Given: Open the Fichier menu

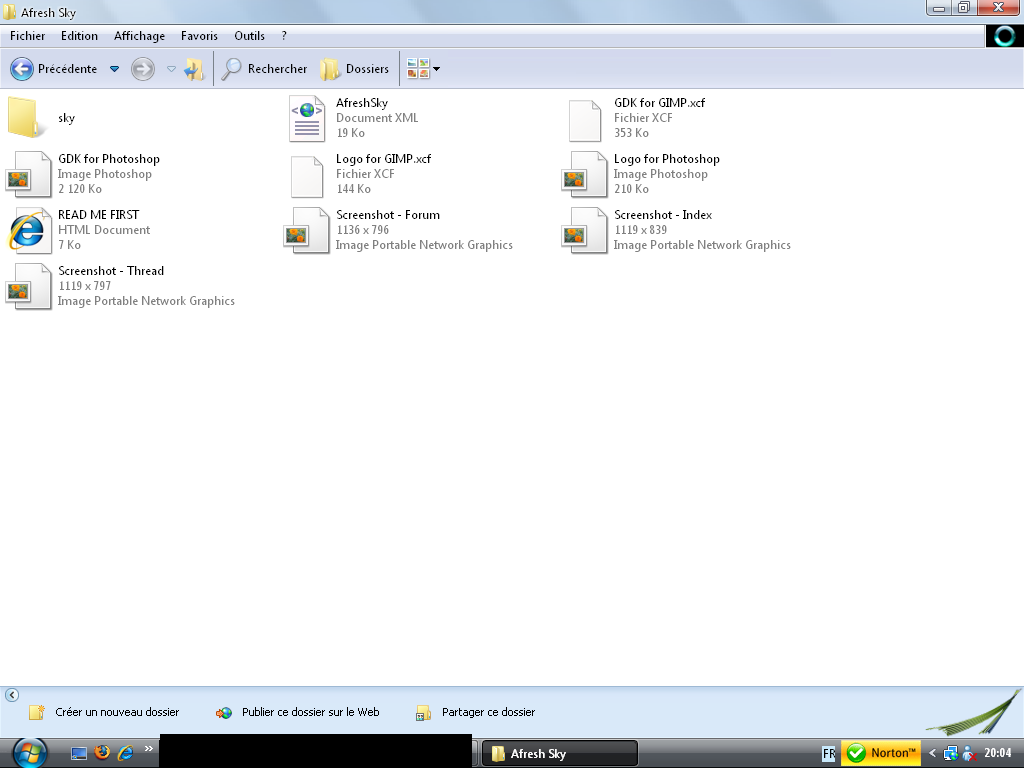Looking at the screenshot, I should coord(27,36).
